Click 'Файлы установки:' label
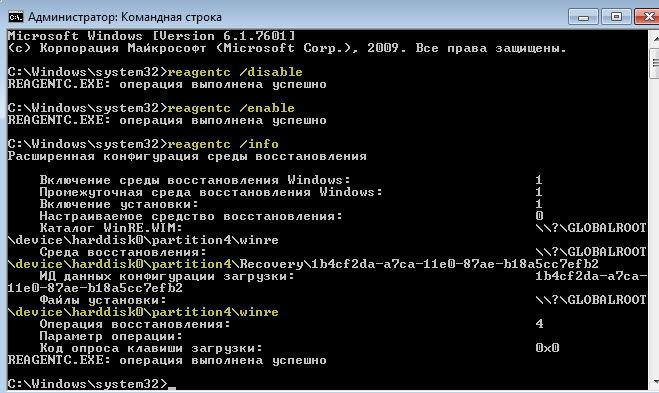This screenshot has height=393, width=659. click(103, 301)
